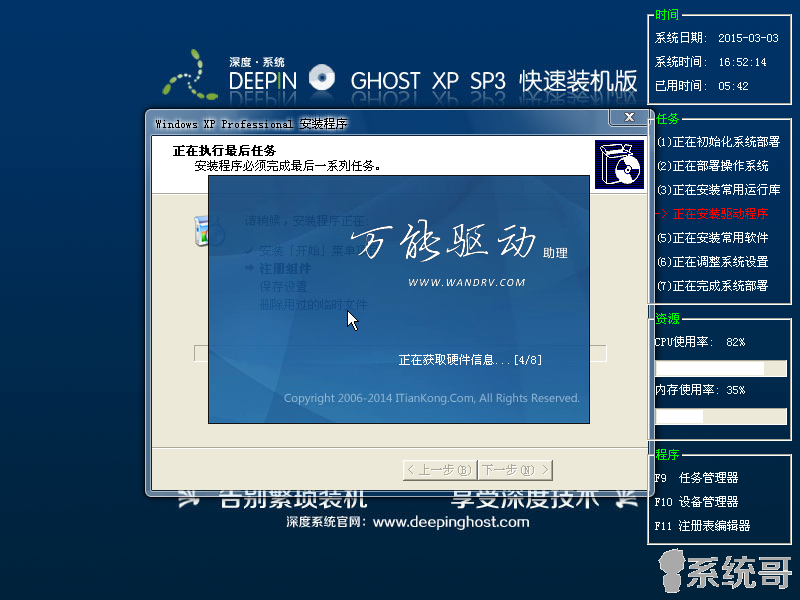Click the Deepin CD disc icon

coord(322,78)
